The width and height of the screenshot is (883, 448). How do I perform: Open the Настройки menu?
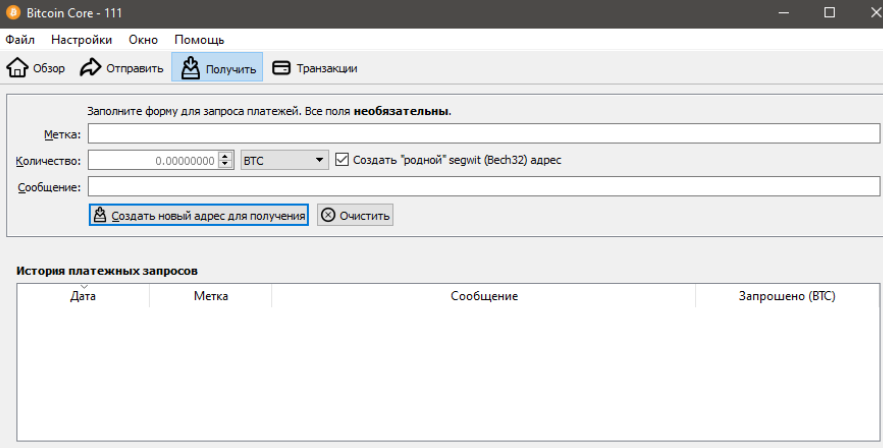coord(82,40)
